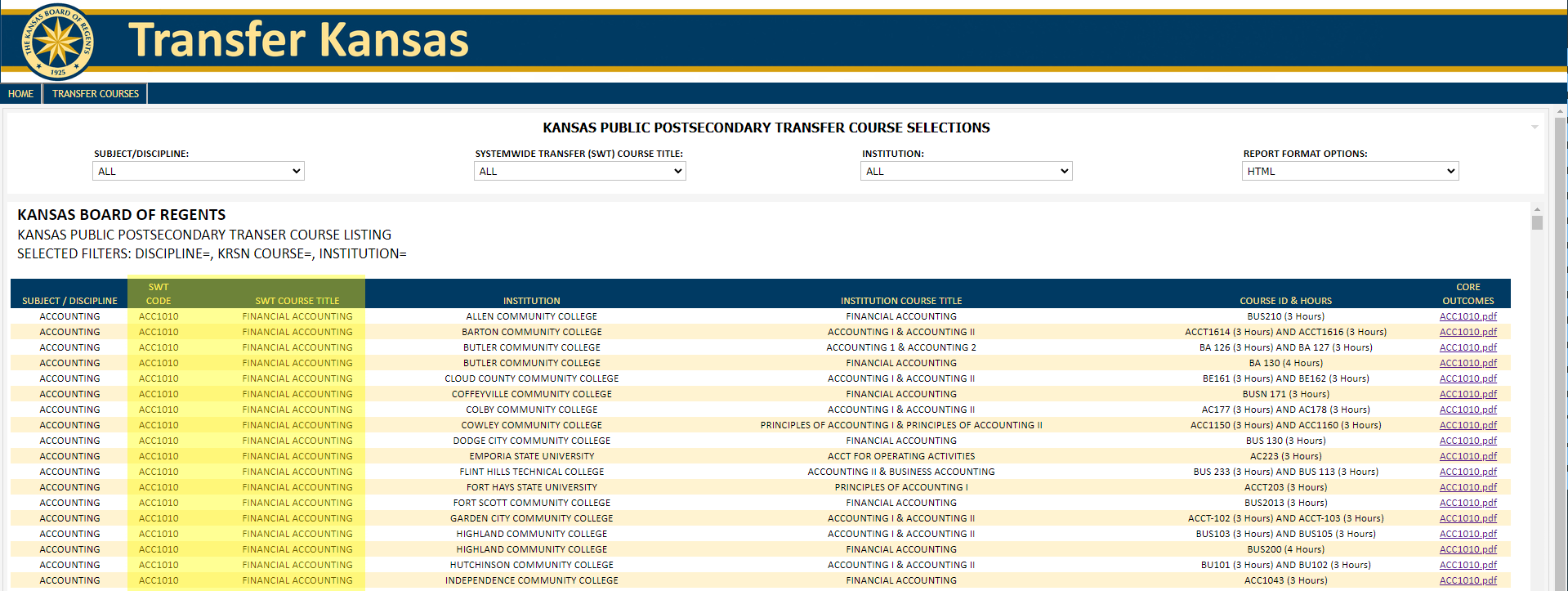Screen dimensions: 1568x591
Task: Click the Institution column header
Action: 531,301
